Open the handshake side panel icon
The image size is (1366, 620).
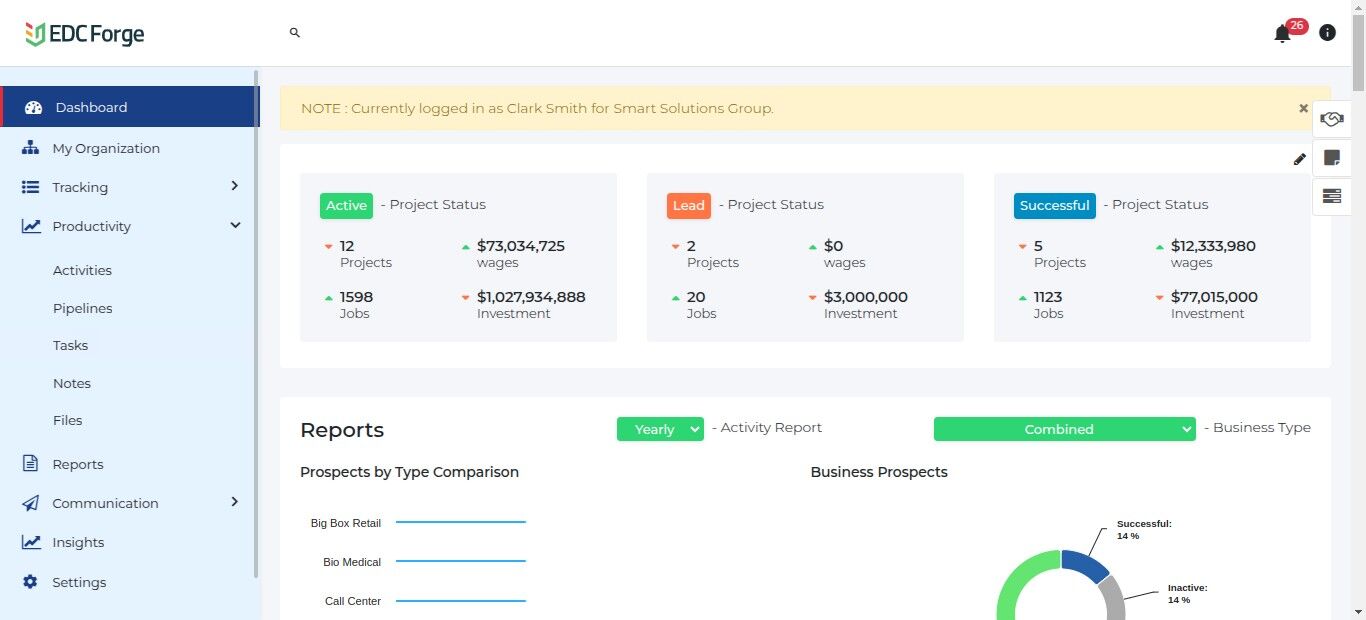[x=1331, y=119]
